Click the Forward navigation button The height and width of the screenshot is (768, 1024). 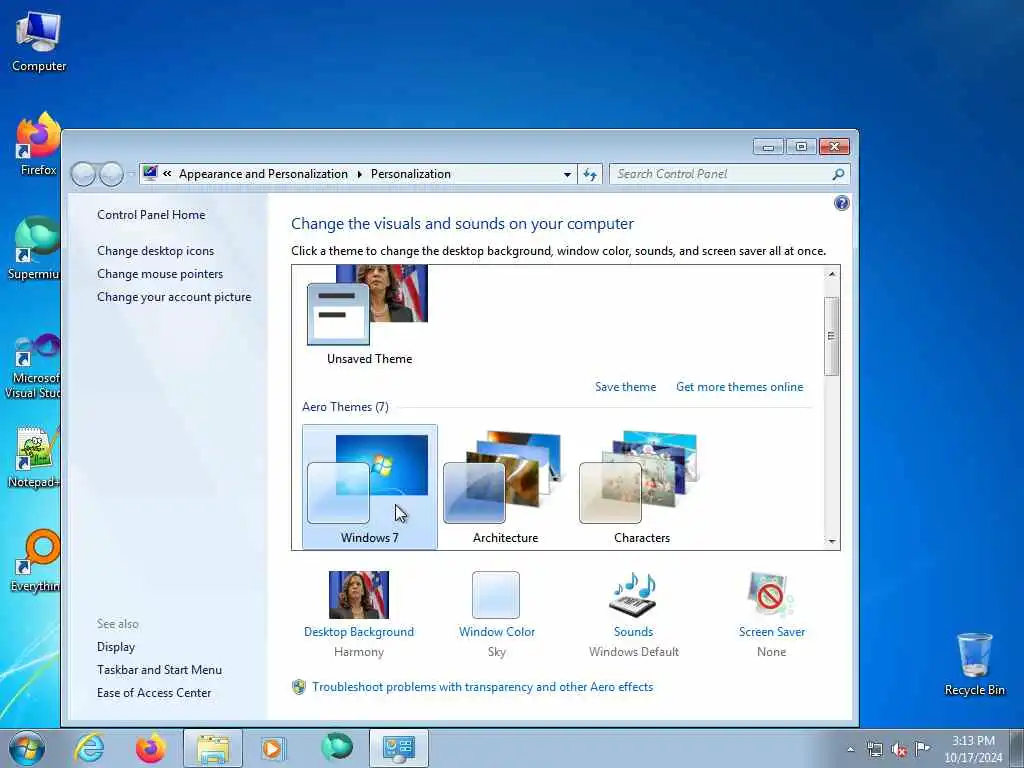(x=112, y=174)
